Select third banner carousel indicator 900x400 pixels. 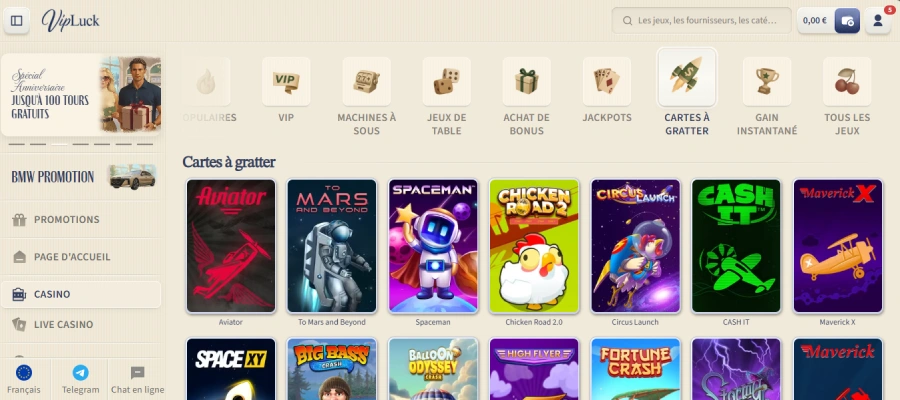coord(60,145)
